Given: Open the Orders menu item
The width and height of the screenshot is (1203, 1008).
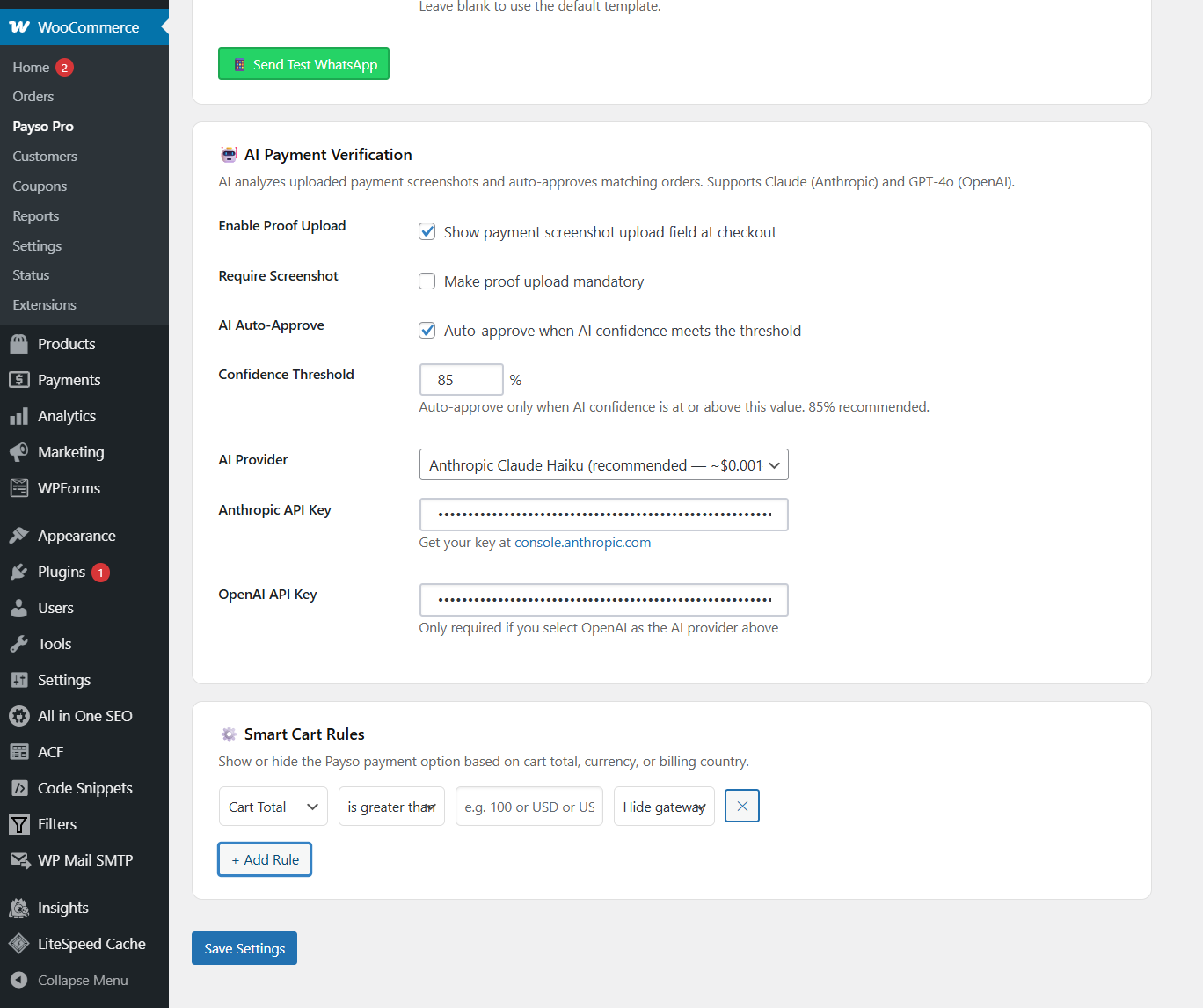Looking at the screenshot, I should point(33,96).
